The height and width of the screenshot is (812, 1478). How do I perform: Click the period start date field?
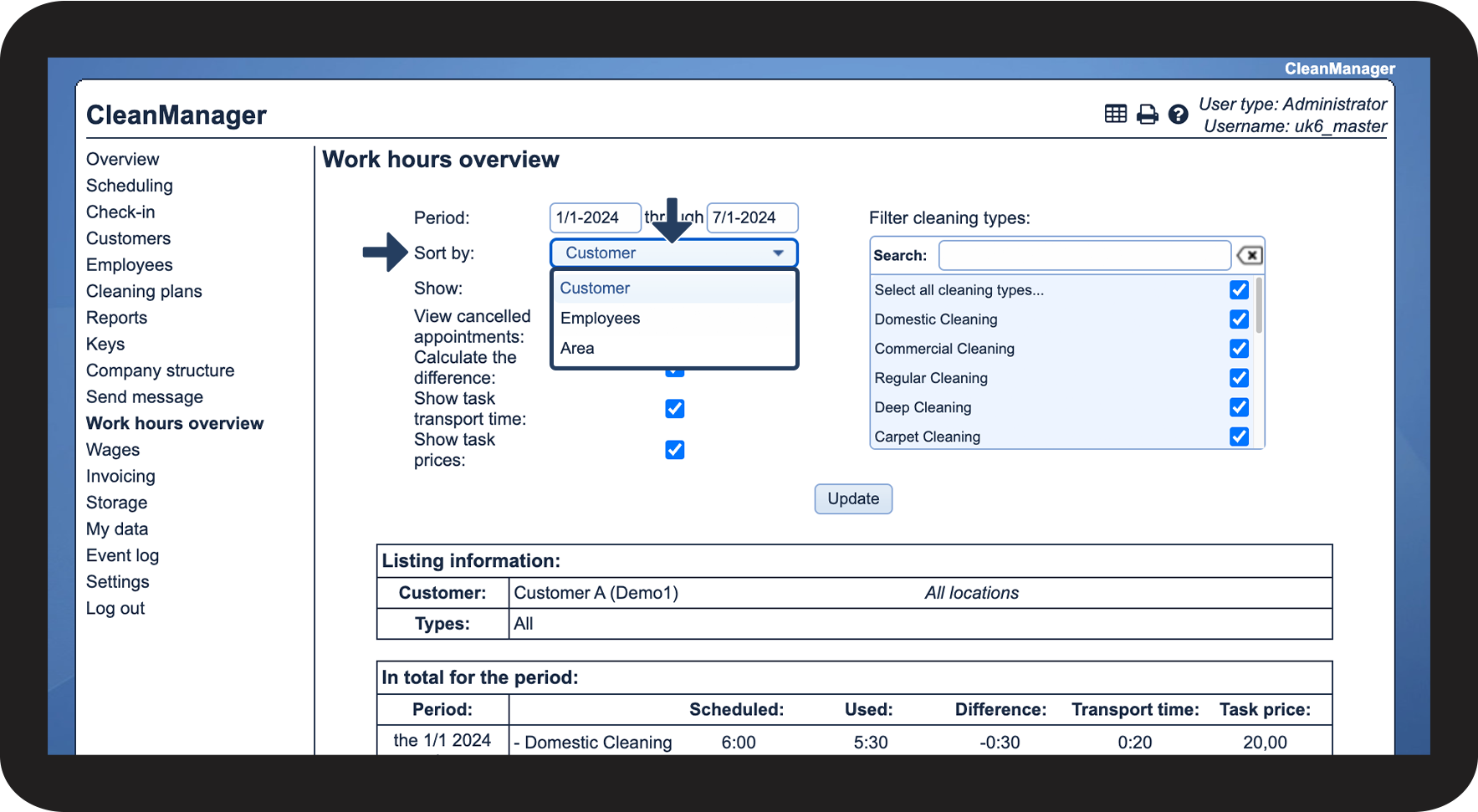tap(594, 218)
